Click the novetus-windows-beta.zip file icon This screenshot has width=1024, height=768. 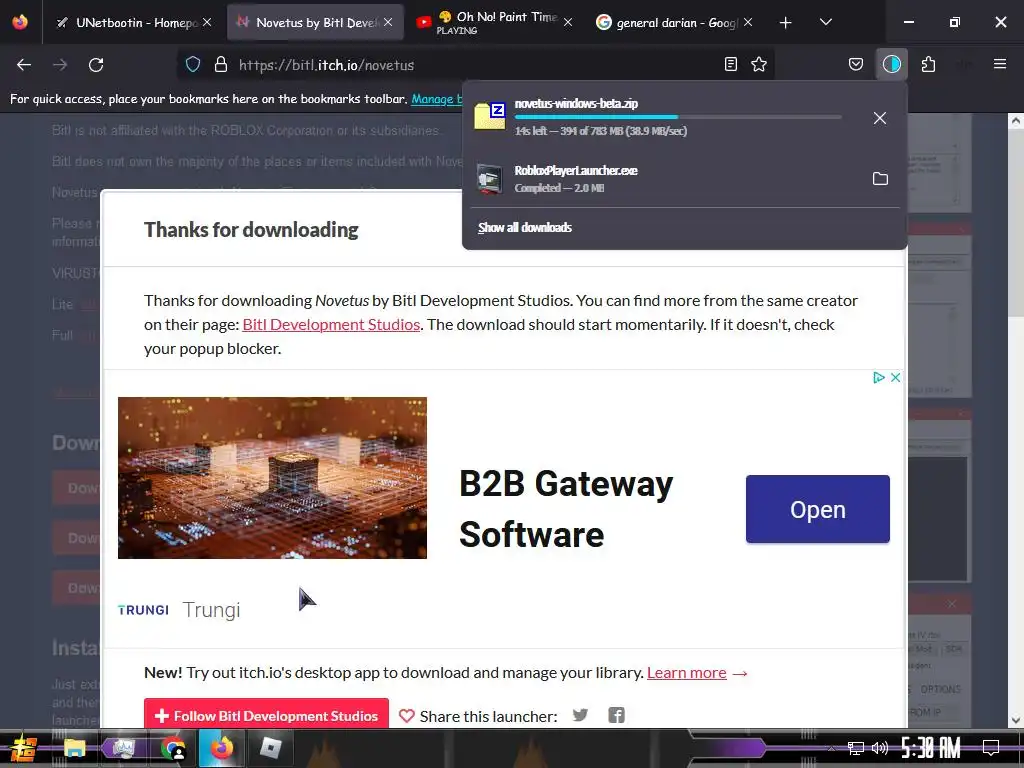pos(490,116)
